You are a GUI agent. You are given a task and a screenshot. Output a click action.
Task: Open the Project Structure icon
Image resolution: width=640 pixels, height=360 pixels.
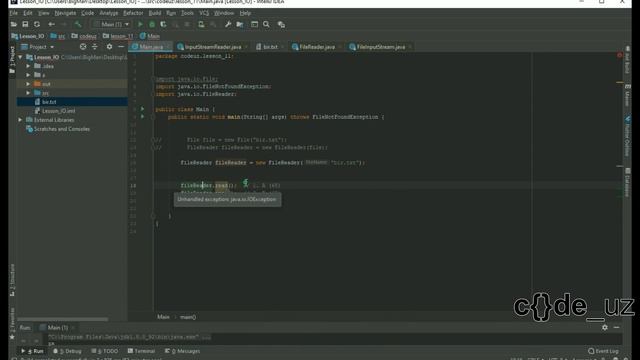(240, 24)
